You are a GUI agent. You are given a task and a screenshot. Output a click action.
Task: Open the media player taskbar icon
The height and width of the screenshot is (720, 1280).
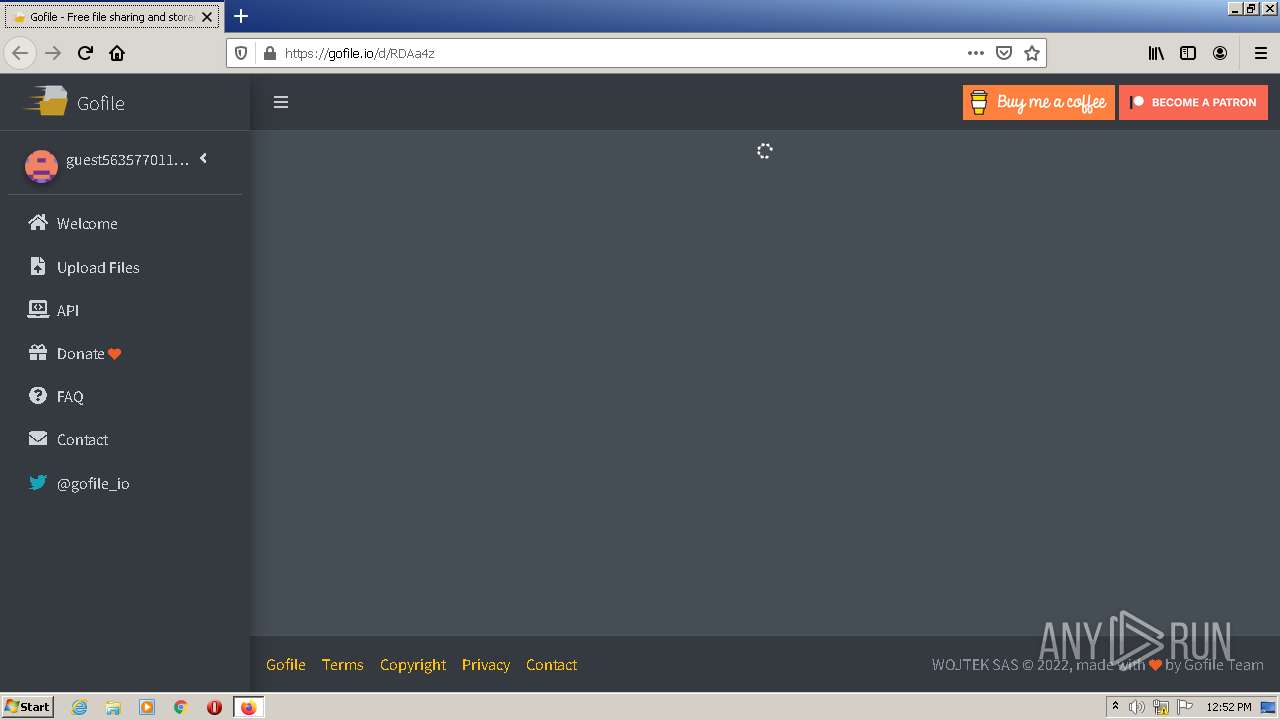click(147, 707)
